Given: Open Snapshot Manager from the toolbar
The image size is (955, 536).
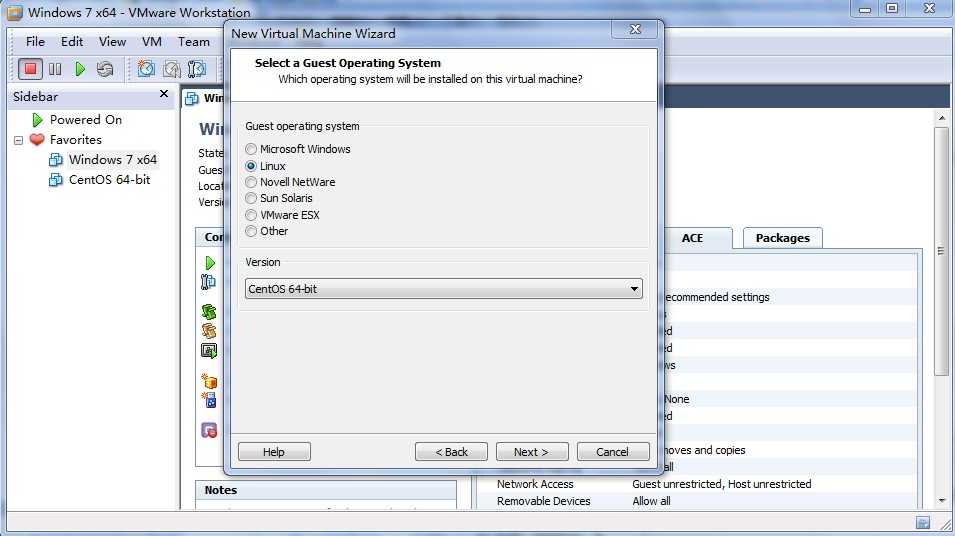Looking at the screenshot, I should point(197,69).
